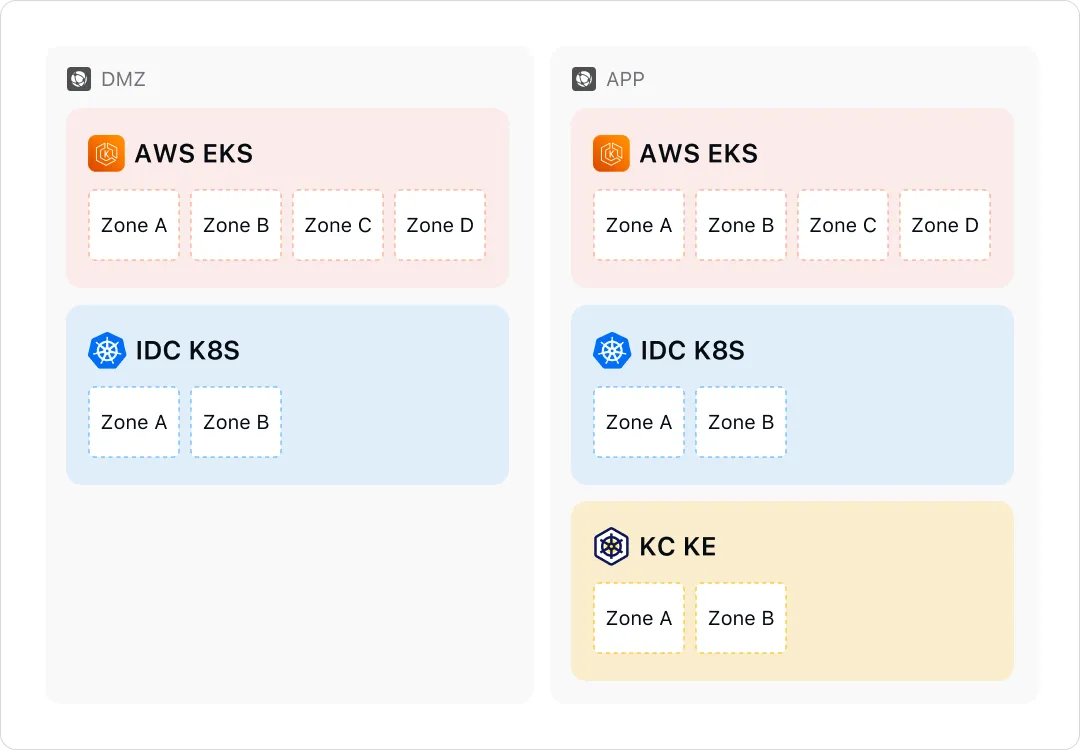This screenshot has width=1080, height=750.
Task: Select Zone A in KC KE
Action: pyautogui.click(x=638, y=618)
